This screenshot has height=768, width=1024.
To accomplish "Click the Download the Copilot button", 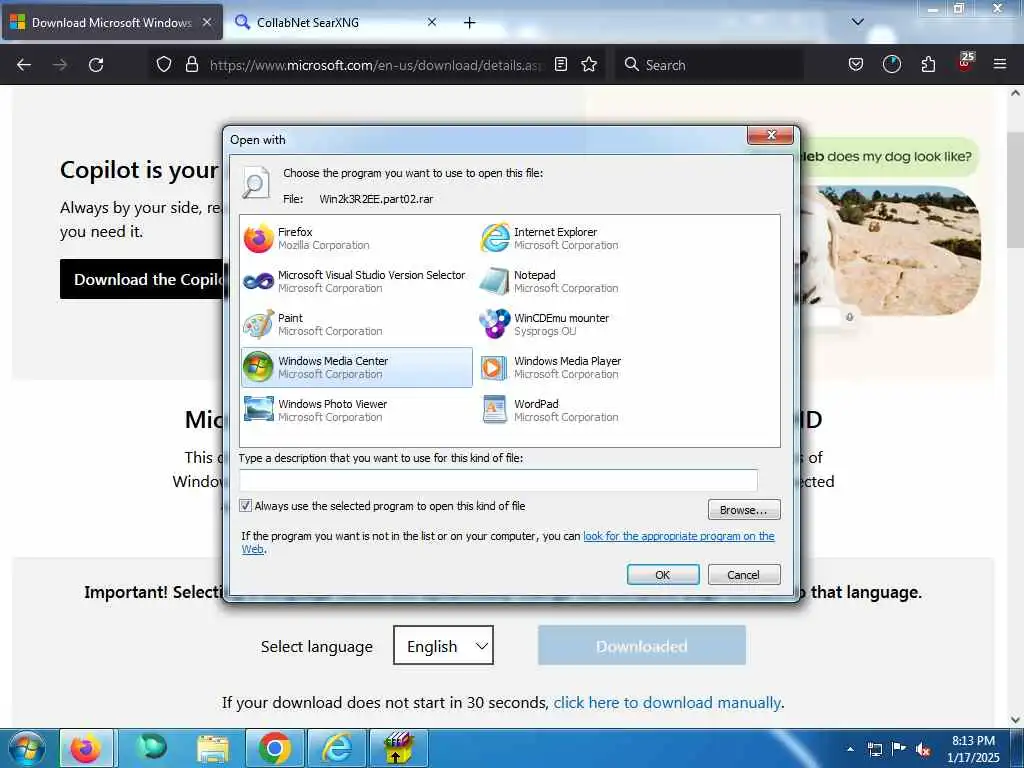I will point(142,280).
